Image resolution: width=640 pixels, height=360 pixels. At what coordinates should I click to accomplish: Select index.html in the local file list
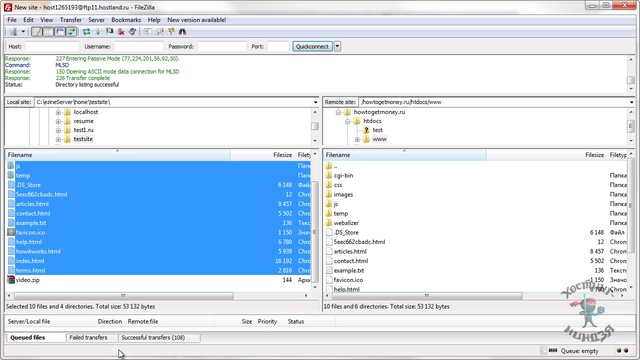click(x=30, y=261)
